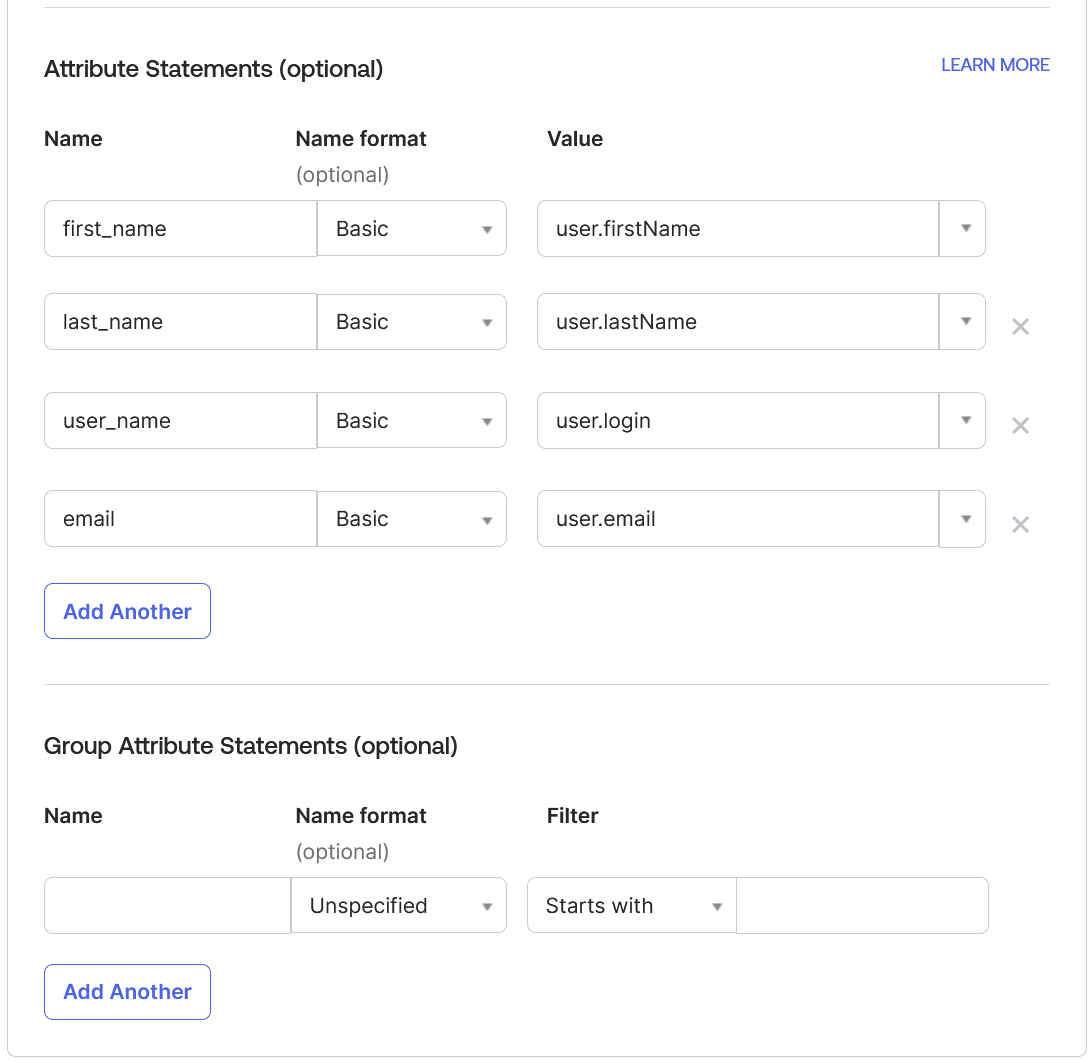This screenshot has height=1063, width=1091.
Task: Click the user.login value text field
Action: coord(737,421)
